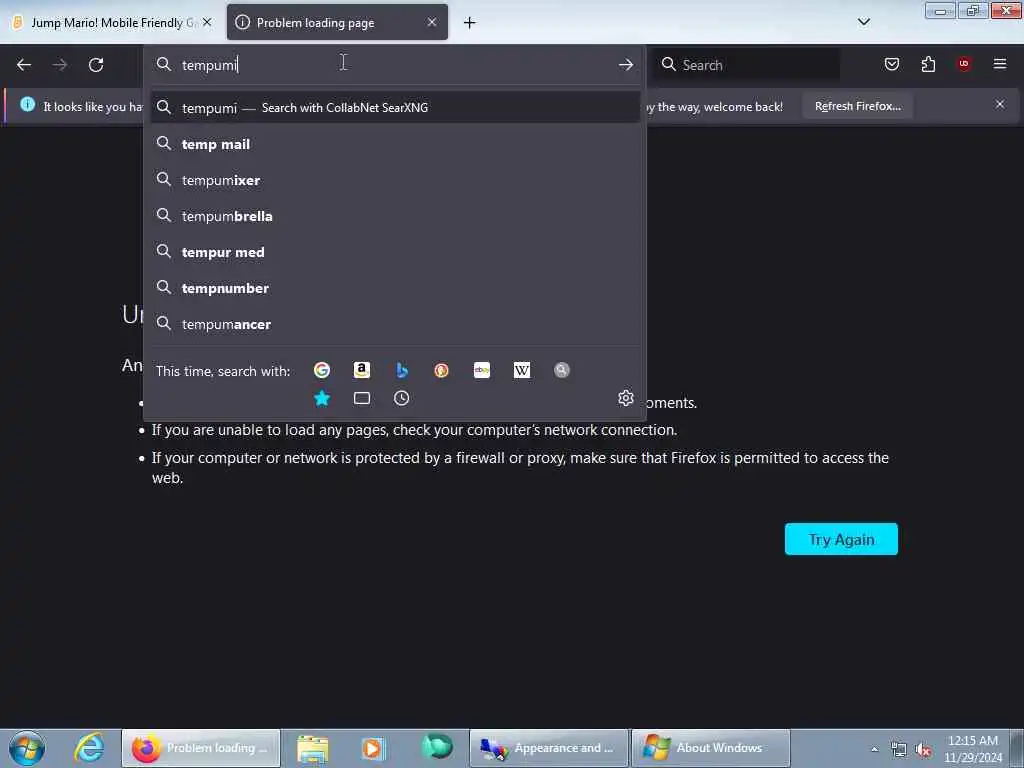The width and height of the screenshot is (1024, 768).
Task: Close the Jump Mario tab
Action: 207,22
